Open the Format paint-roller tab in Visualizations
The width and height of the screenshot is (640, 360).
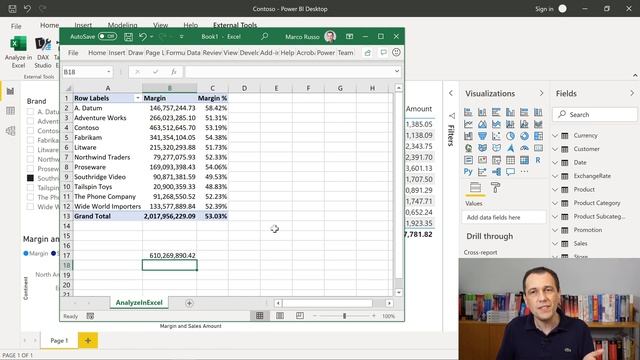[x=495, y=188]
